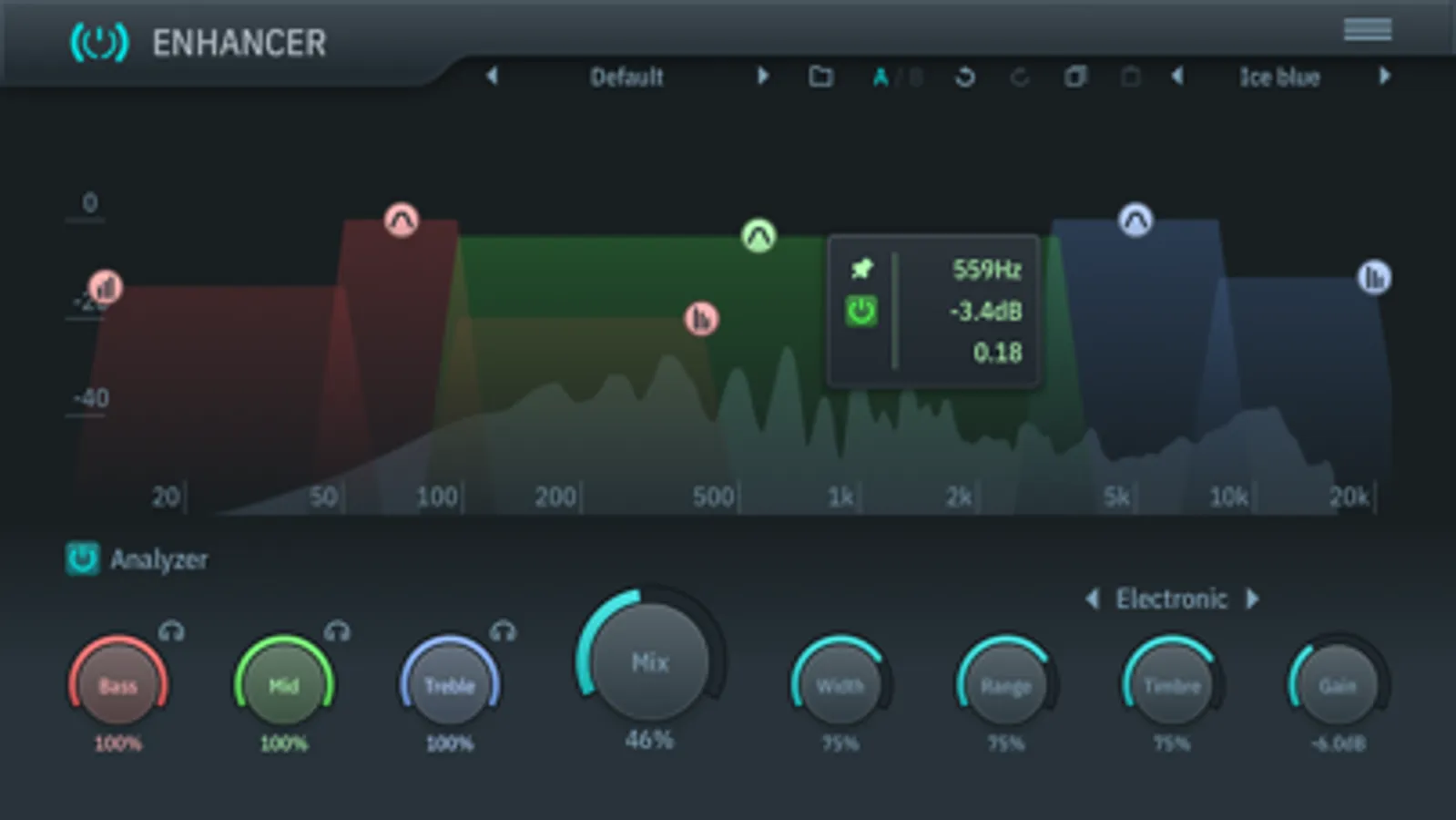Click the Gain value -6.0dB
The width and height of the screenshot is (1456, 820).
1338,743
